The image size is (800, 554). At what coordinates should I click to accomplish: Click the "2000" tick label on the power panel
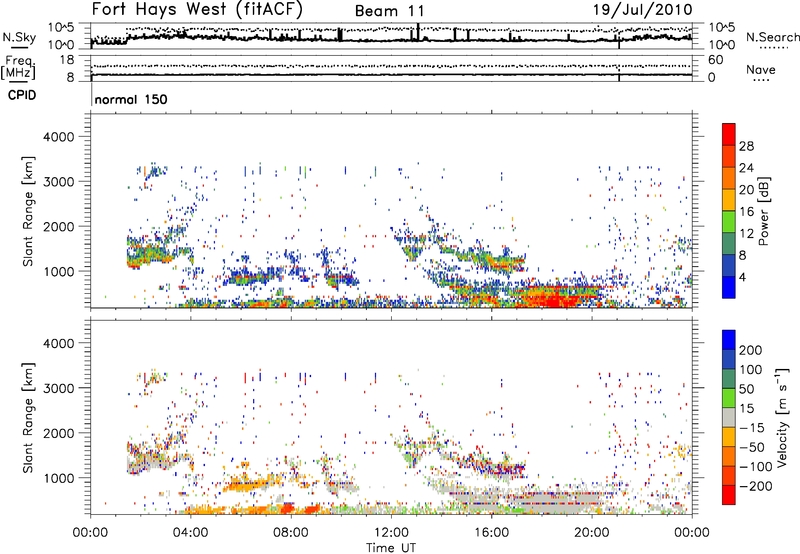[x=59, y=226]
